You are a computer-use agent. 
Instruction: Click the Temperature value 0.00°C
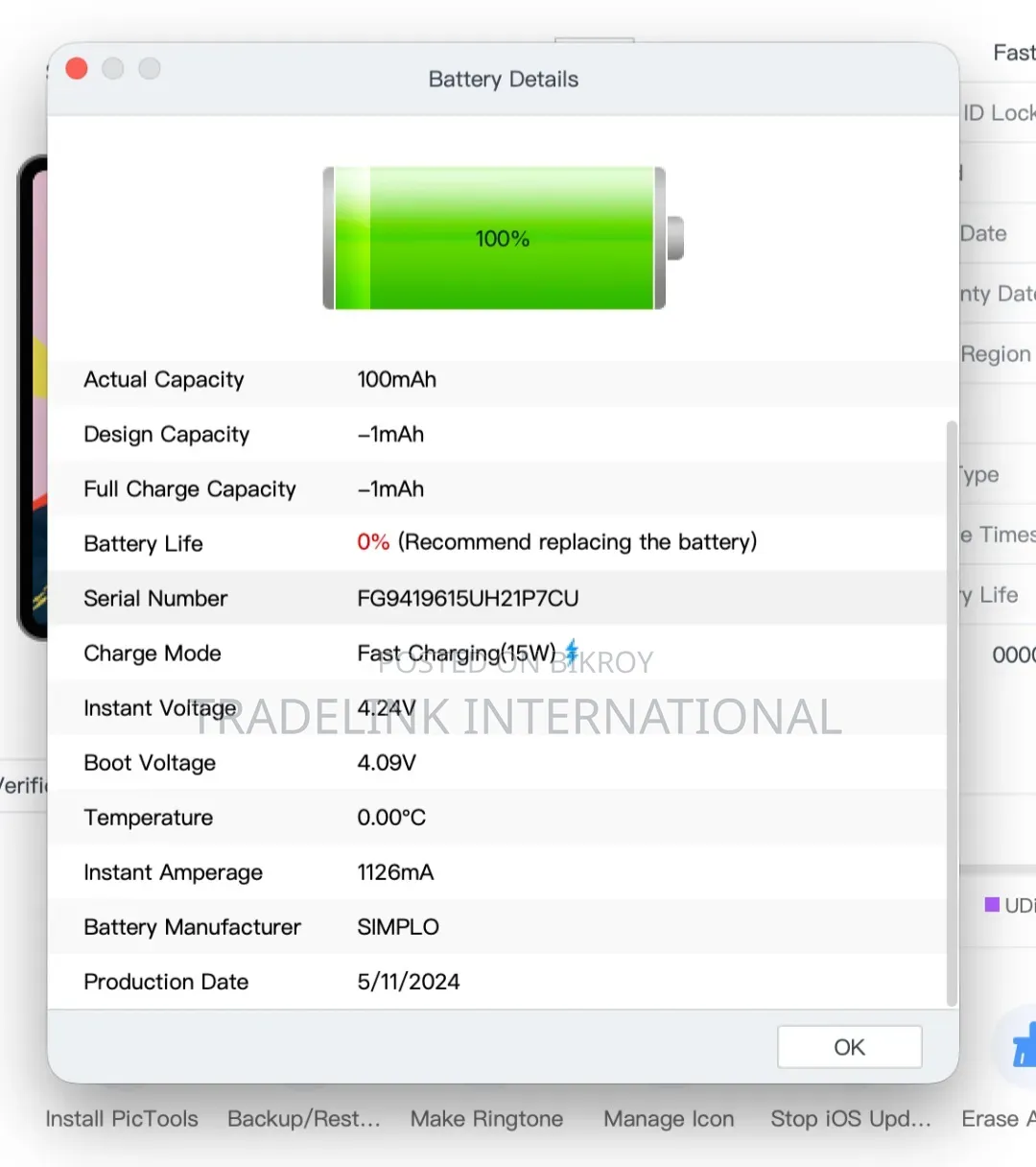tap(391, 818)
